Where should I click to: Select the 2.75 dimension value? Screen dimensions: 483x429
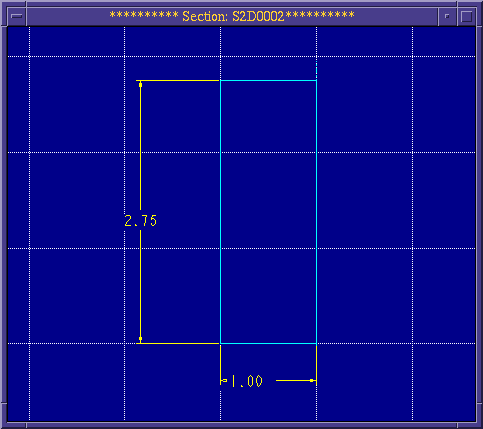tap(140, 221)
